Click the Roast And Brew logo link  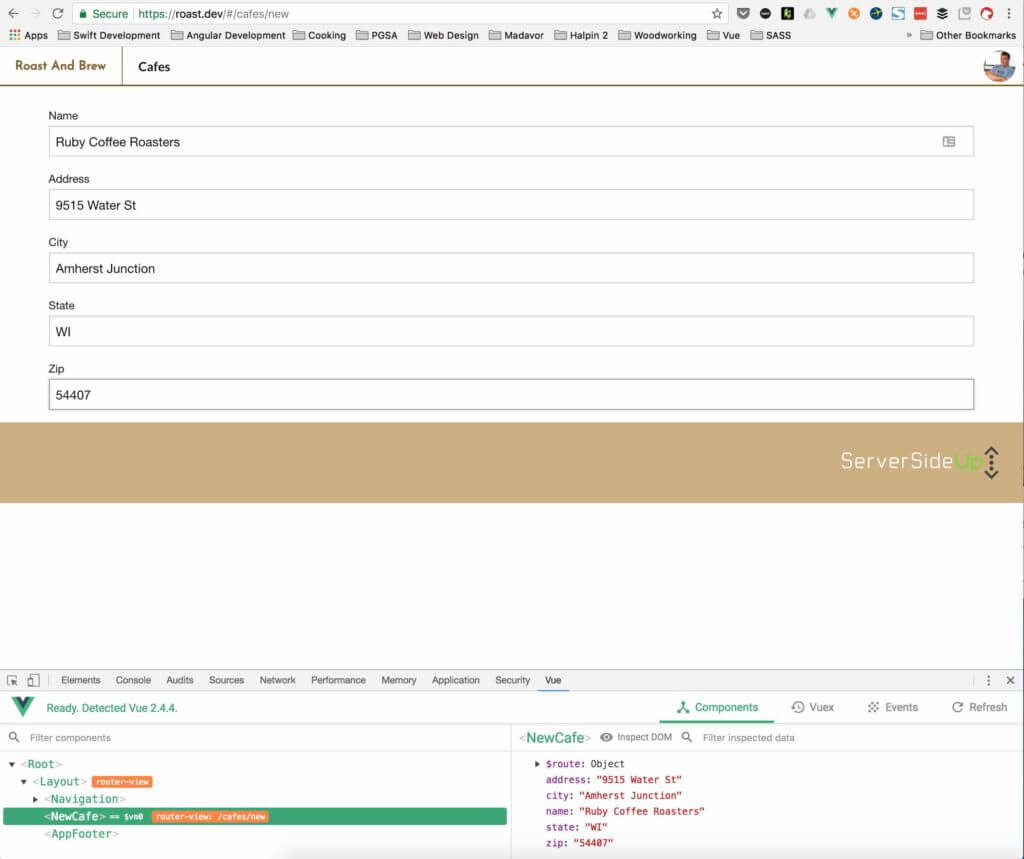(61, 65)
